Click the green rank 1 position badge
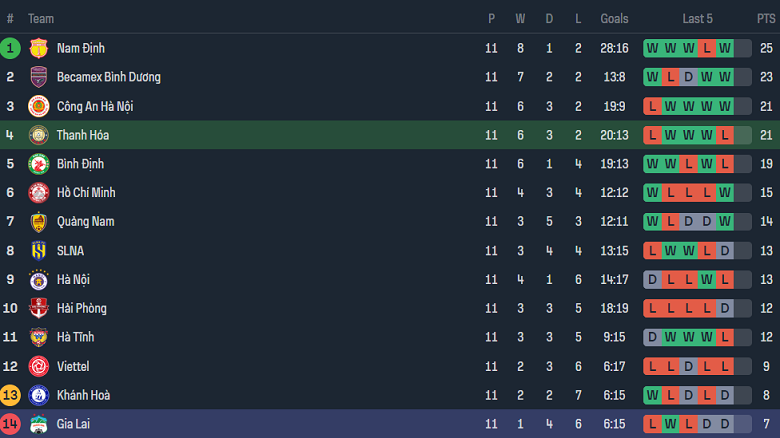Viewport: 780px width, 438px height. tap(10, 48)
